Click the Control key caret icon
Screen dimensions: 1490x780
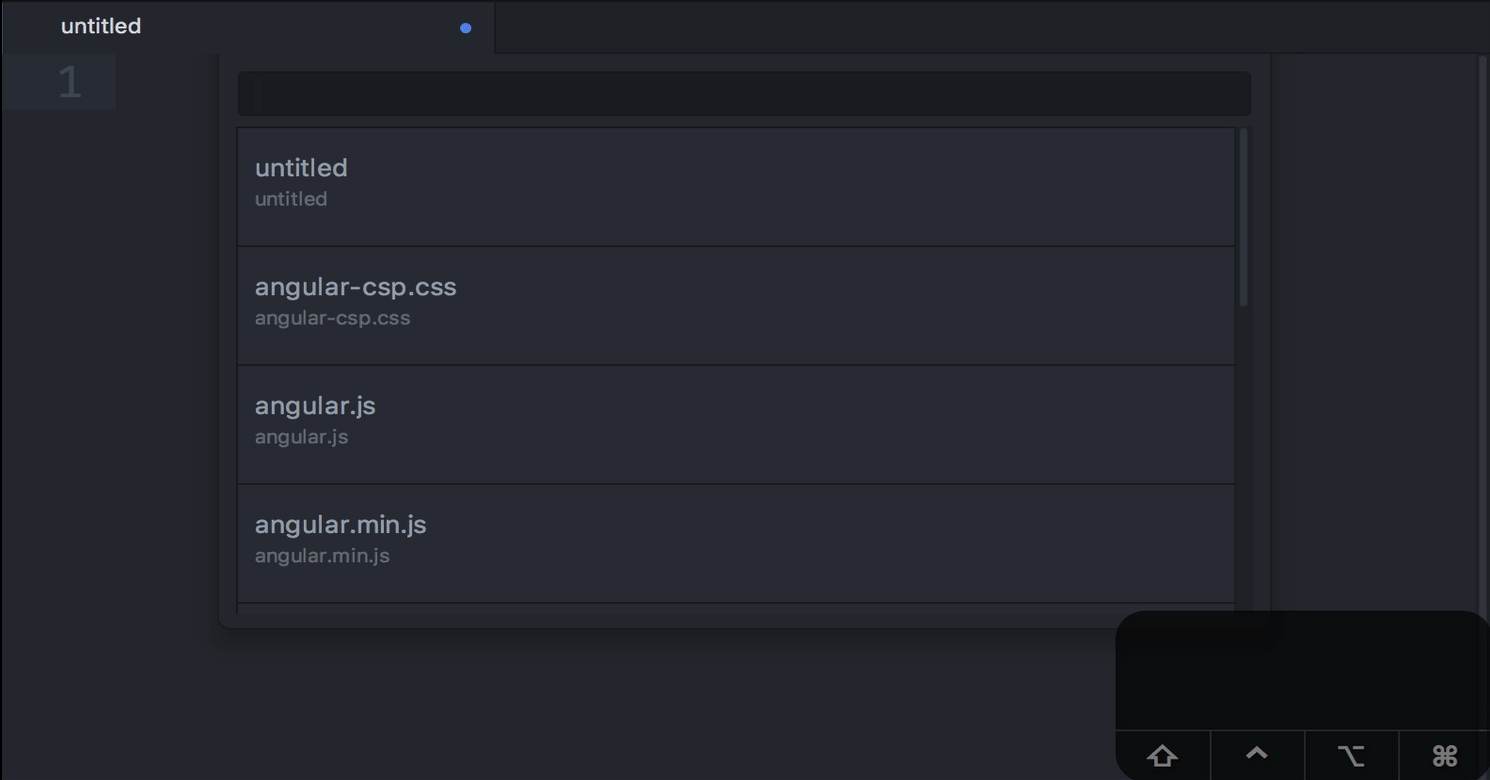pos(1257,754)
